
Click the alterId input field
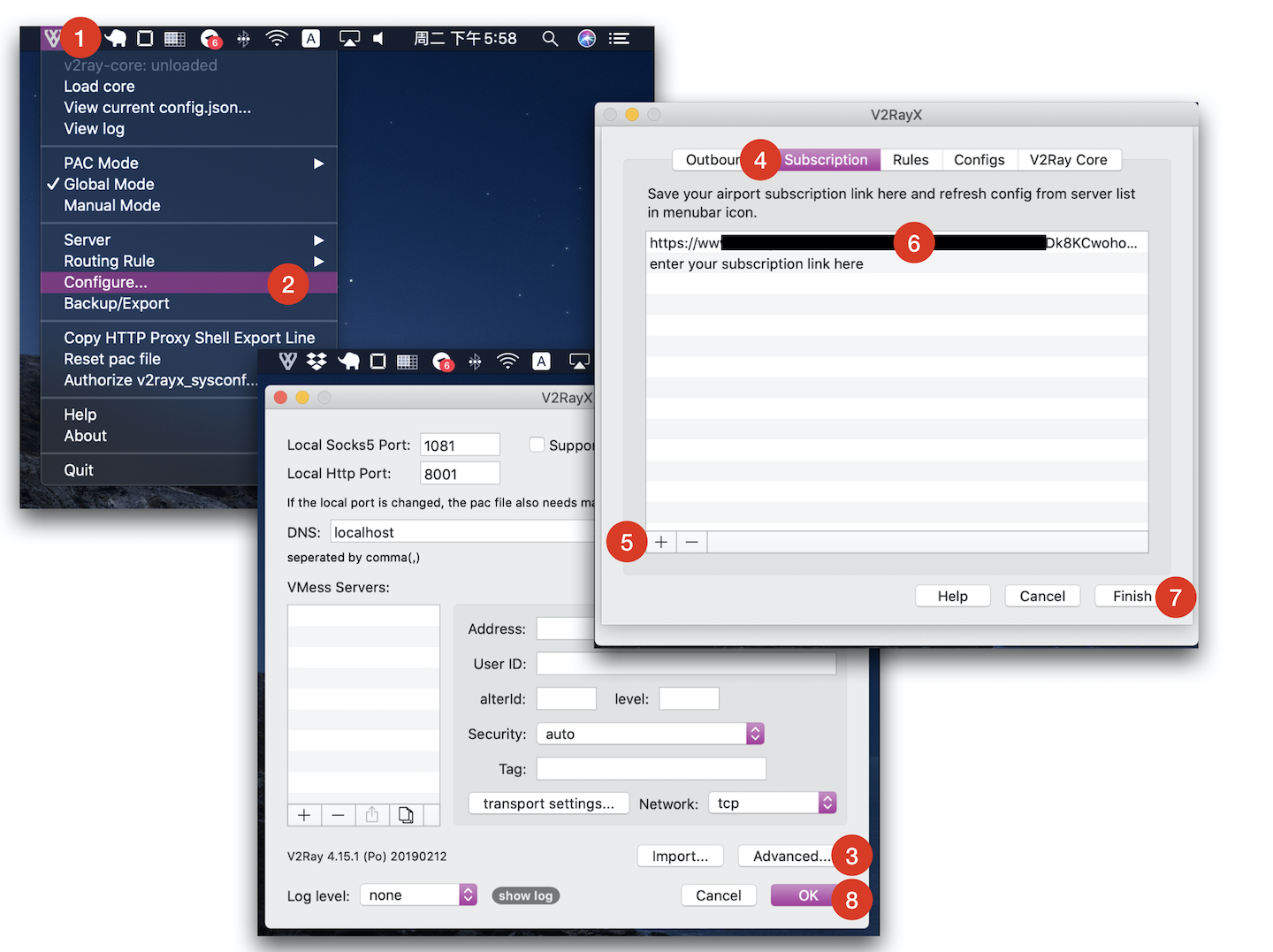[567, 698]
